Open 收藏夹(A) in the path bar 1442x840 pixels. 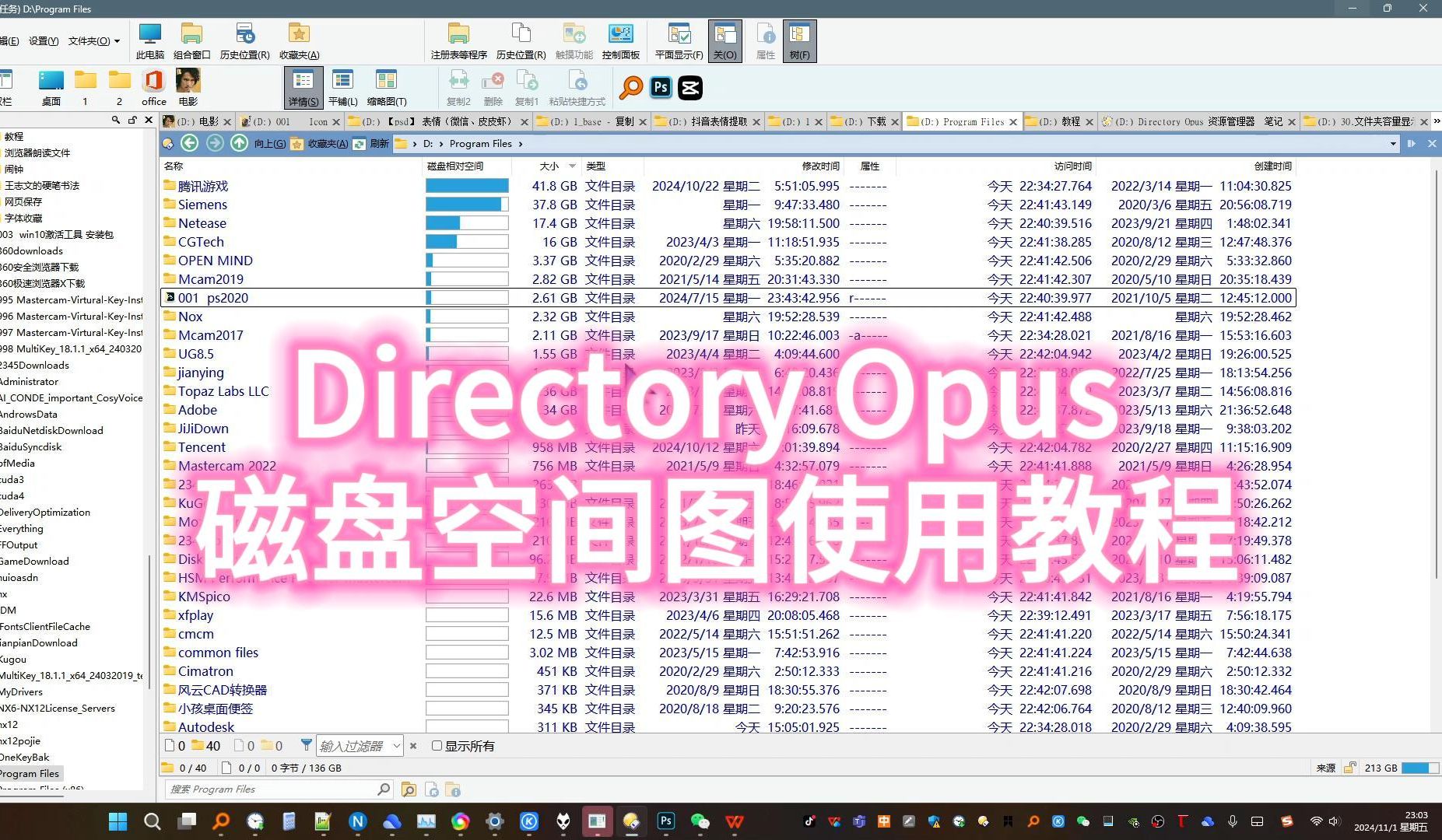click(319, 143)
